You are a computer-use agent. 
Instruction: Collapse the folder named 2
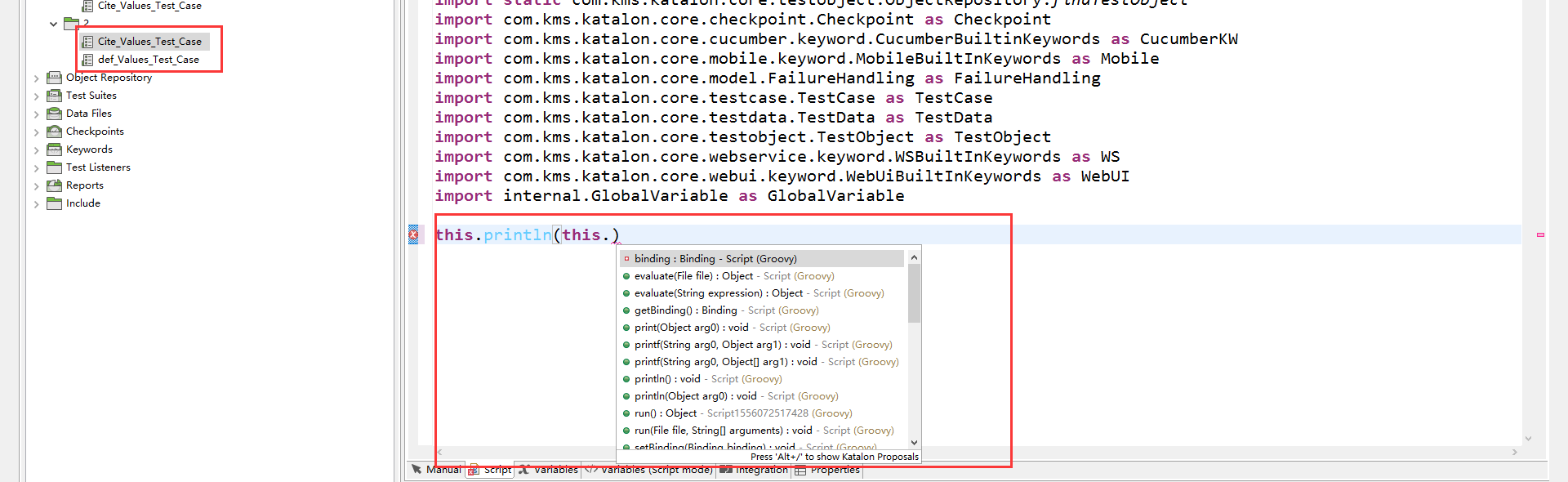point(54,24)
